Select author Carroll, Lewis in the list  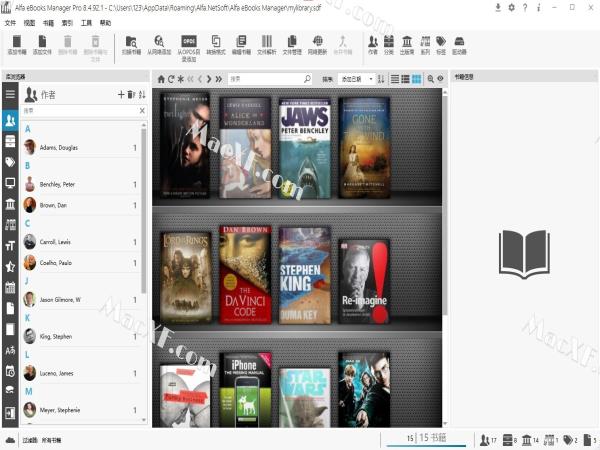(81, 242)
